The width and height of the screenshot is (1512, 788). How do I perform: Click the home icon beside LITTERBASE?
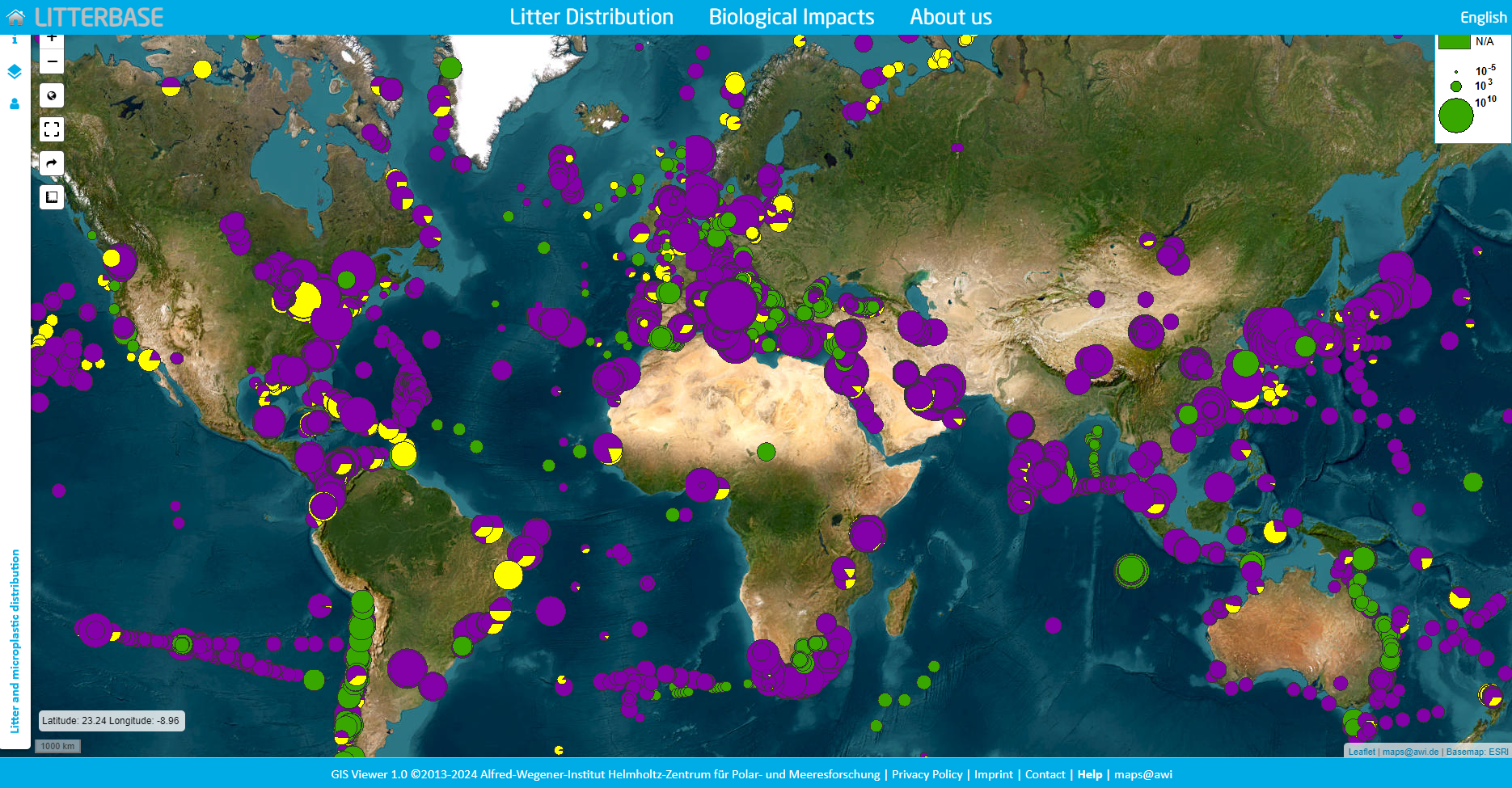click(15, 17)
